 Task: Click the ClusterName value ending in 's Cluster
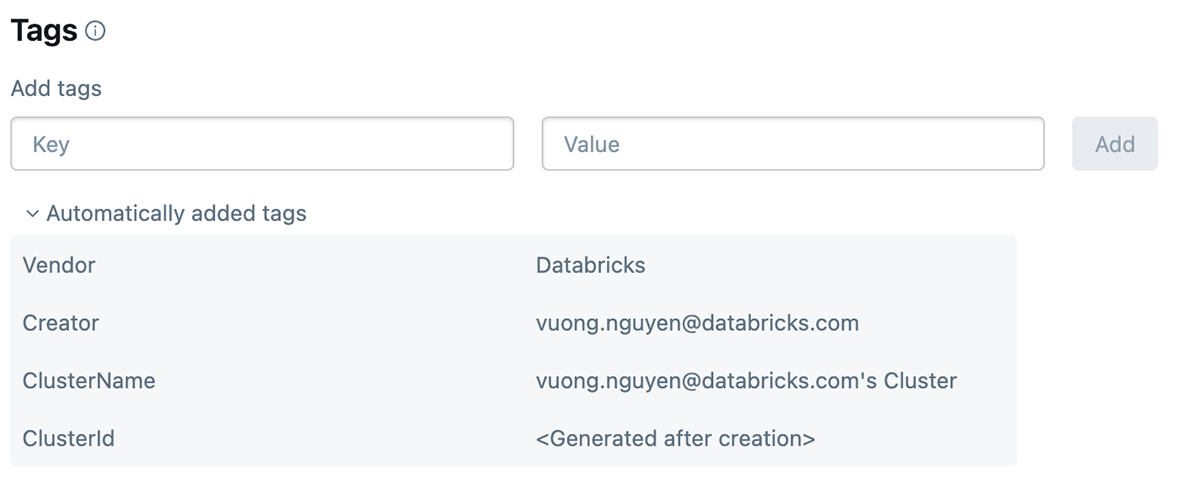[x=746, y=381]
